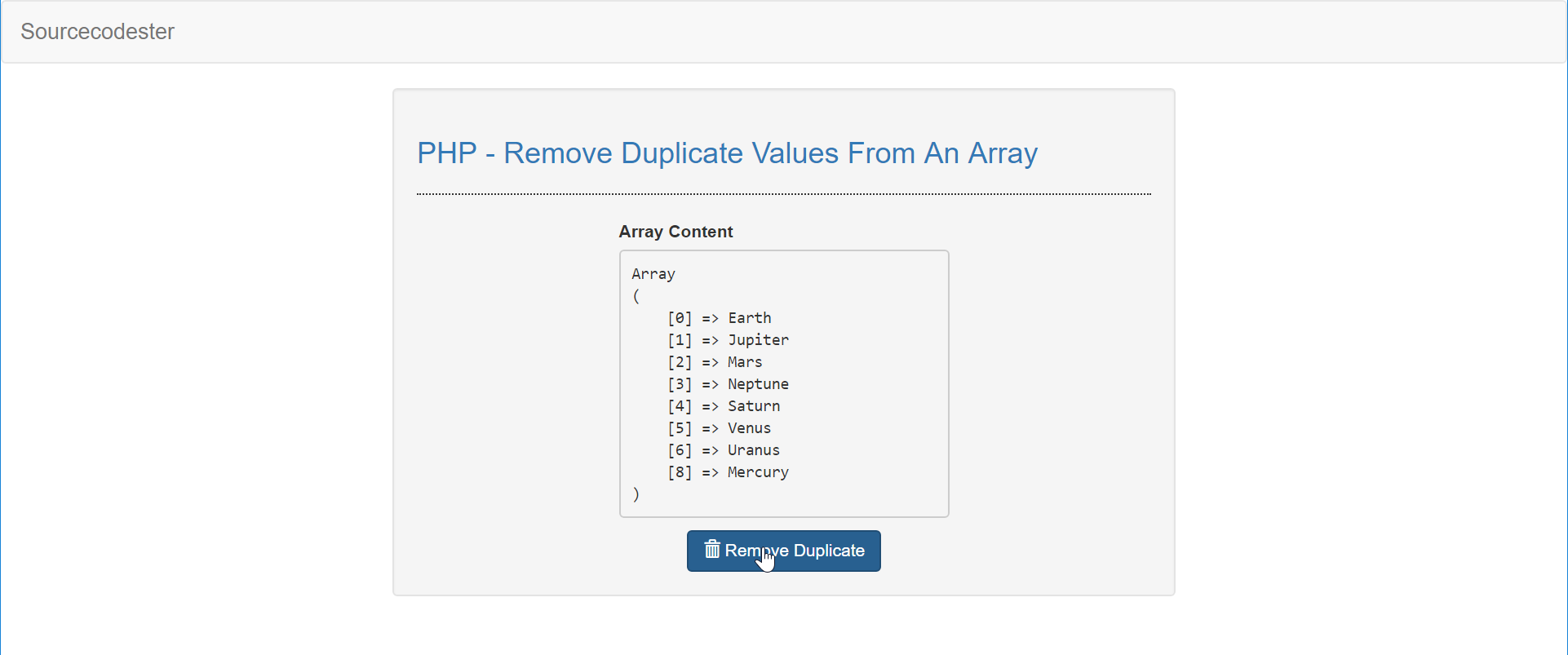Click the index [8] of Mercury entry
The image size is (1568, 655).
679,472
